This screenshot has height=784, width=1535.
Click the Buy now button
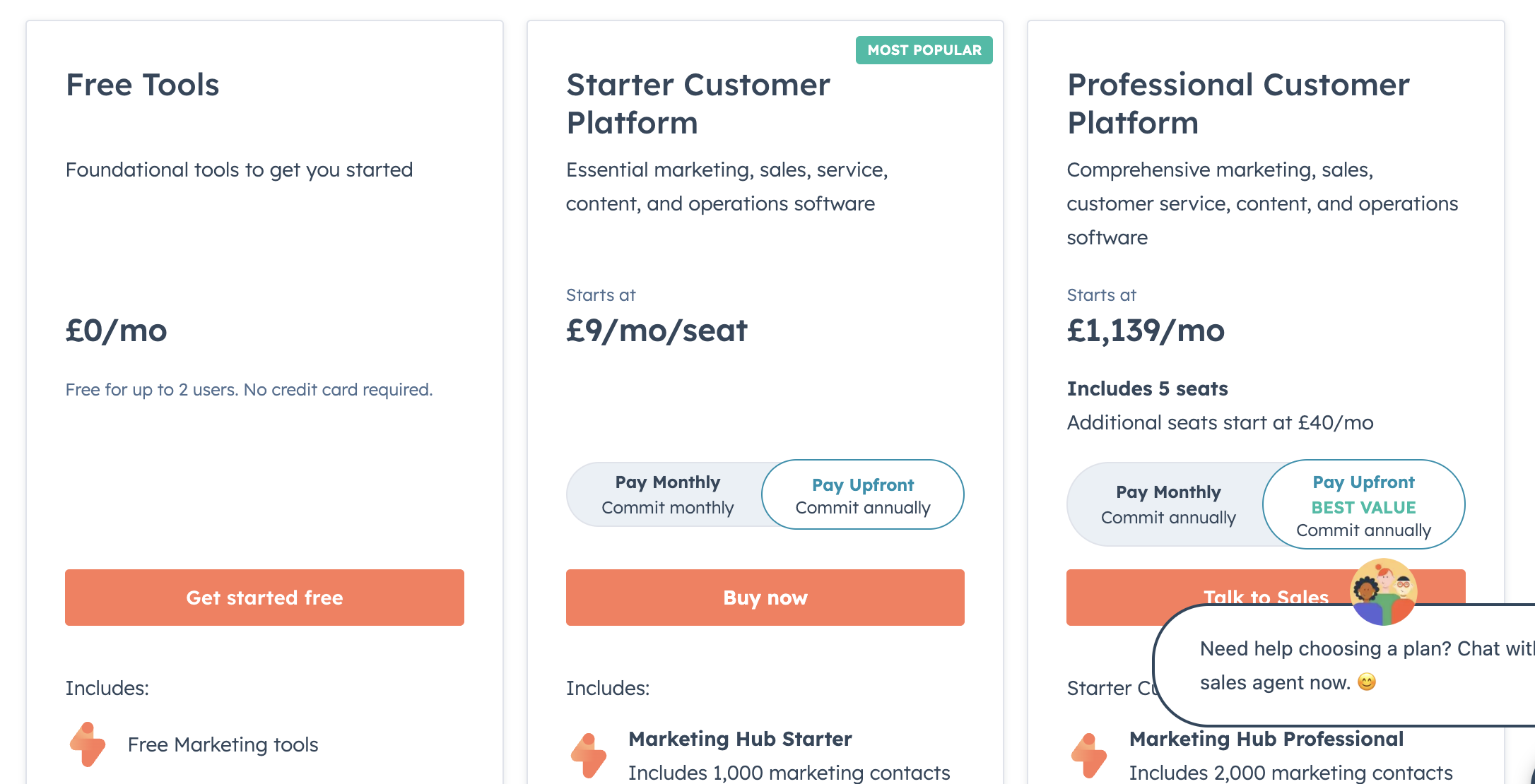tap(765, 598)
